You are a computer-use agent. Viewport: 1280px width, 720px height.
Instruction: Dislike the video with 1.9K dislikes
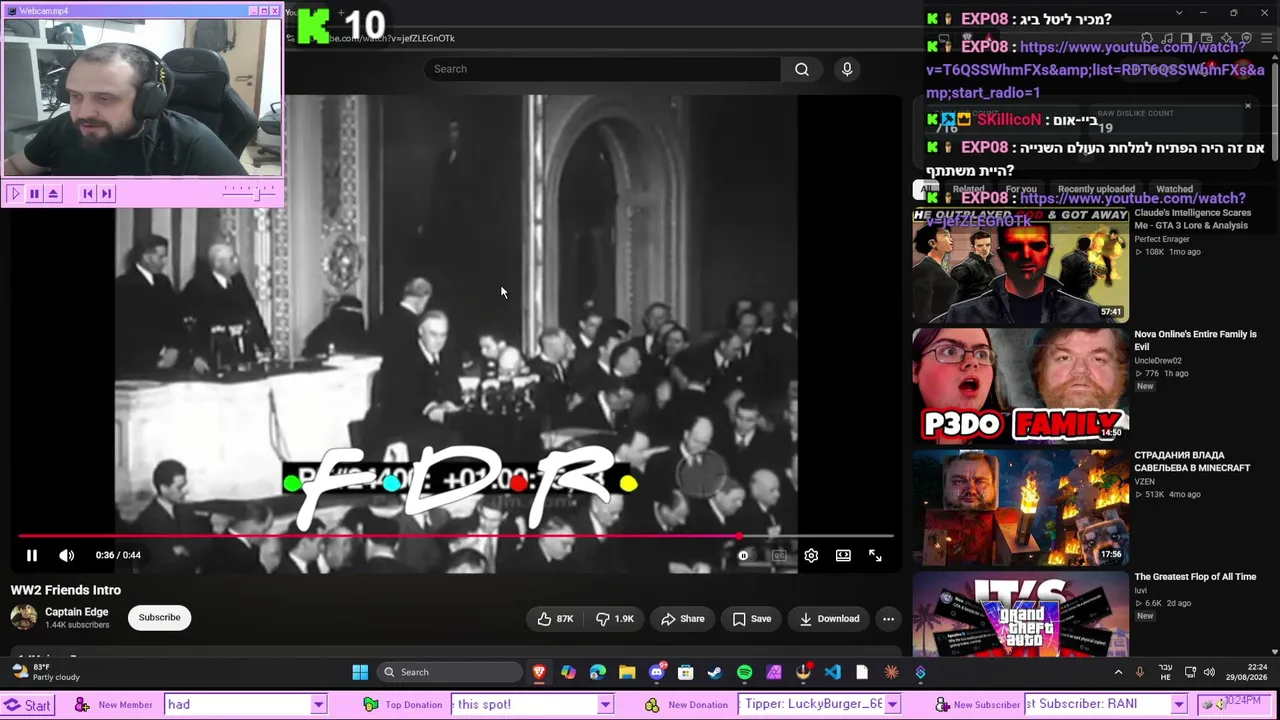pyautogui.click(x=614, y=619)
